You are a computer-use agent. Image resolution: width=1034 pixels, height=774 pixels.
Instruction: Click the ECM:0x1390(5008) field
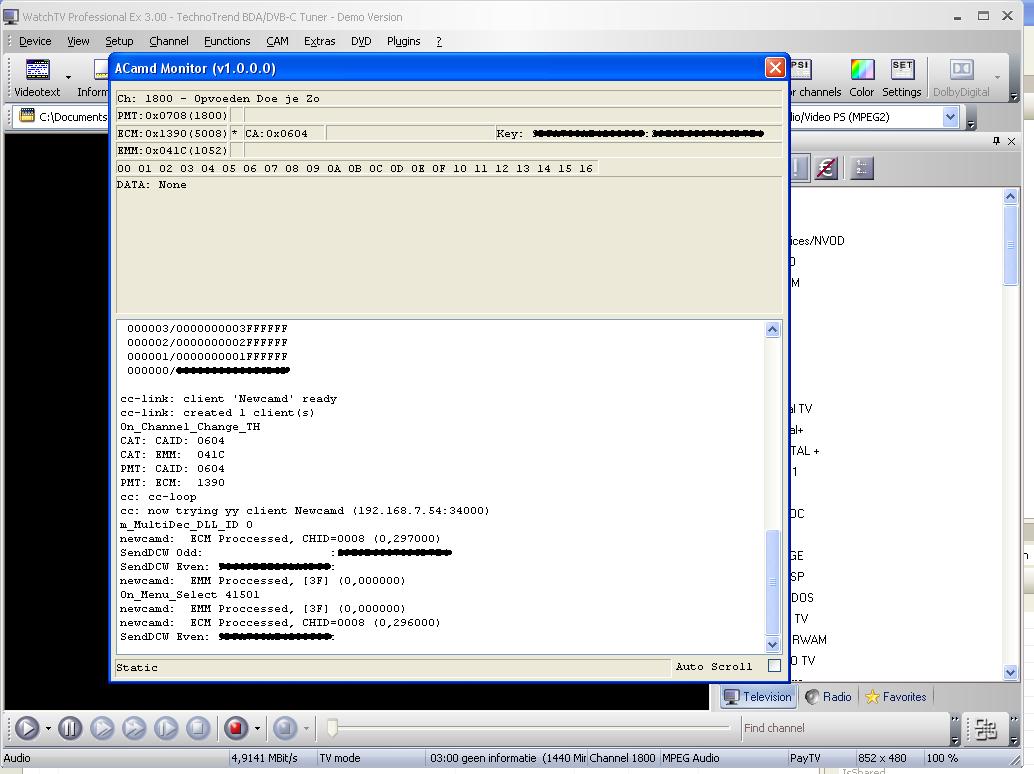[x=172, y=133]
